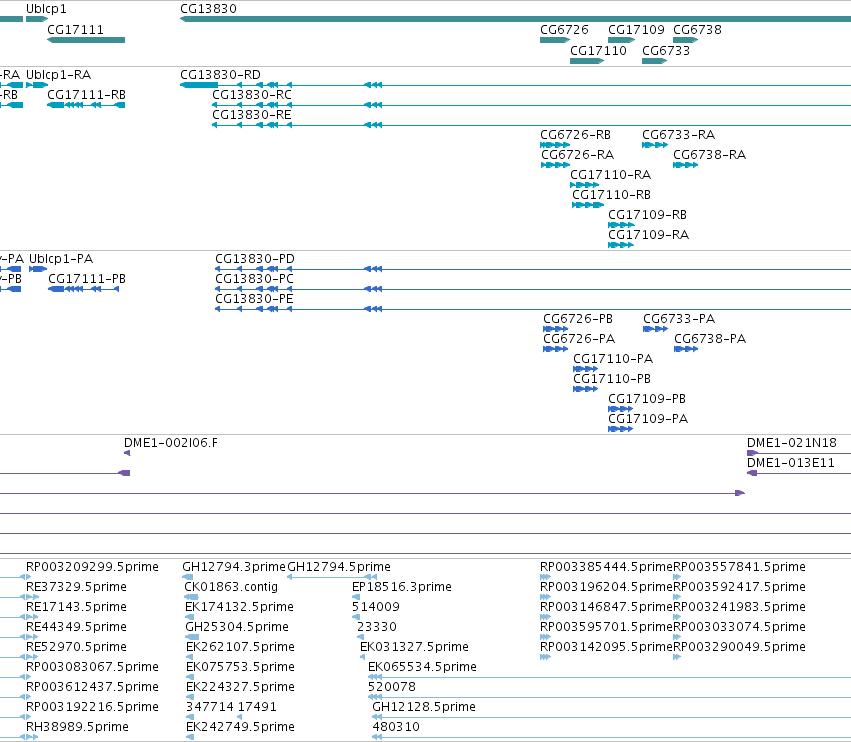Select transcript CG6733-RA
The height and width of the screenshot is (742, 851).
pyautogui.click(x=655, y=145)
